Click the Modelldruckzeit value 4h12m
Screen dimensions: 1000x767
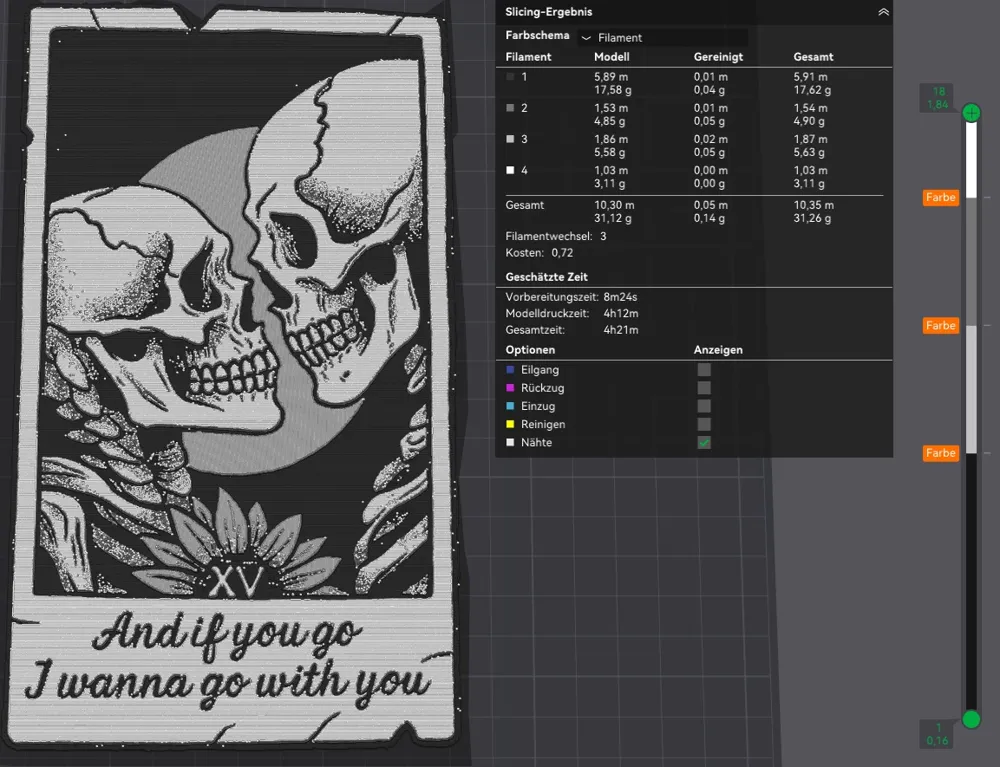click(621, 314)
